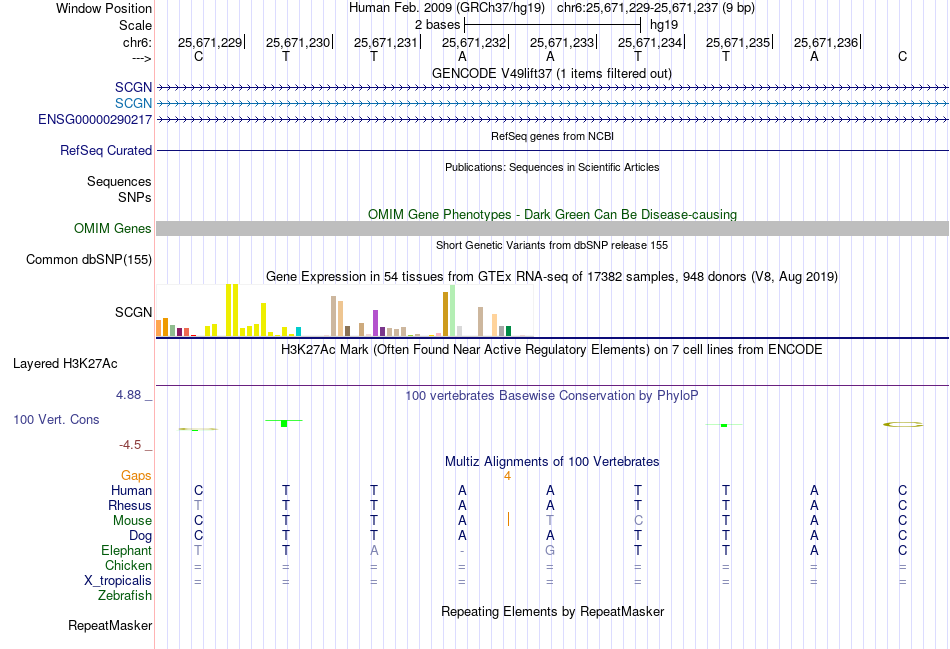Click the gray OMIM Genes bar
This screenshot has width=950, height=649.
point(552,228)
